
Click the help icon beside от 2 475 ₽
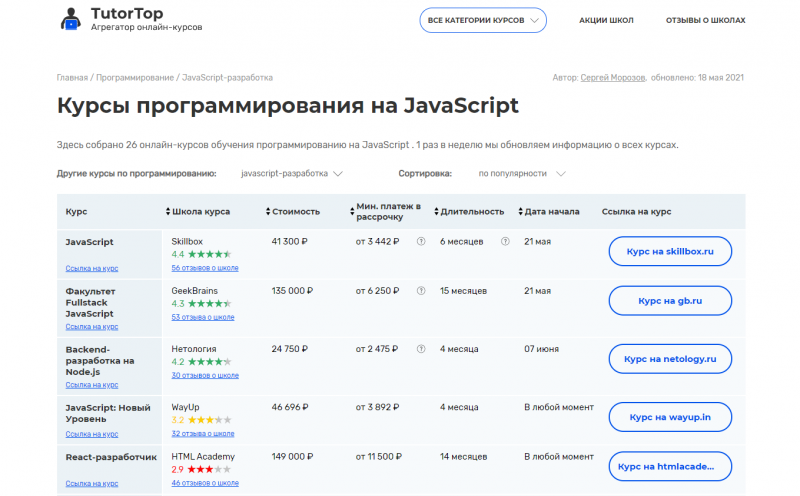(x=421, y=349)
